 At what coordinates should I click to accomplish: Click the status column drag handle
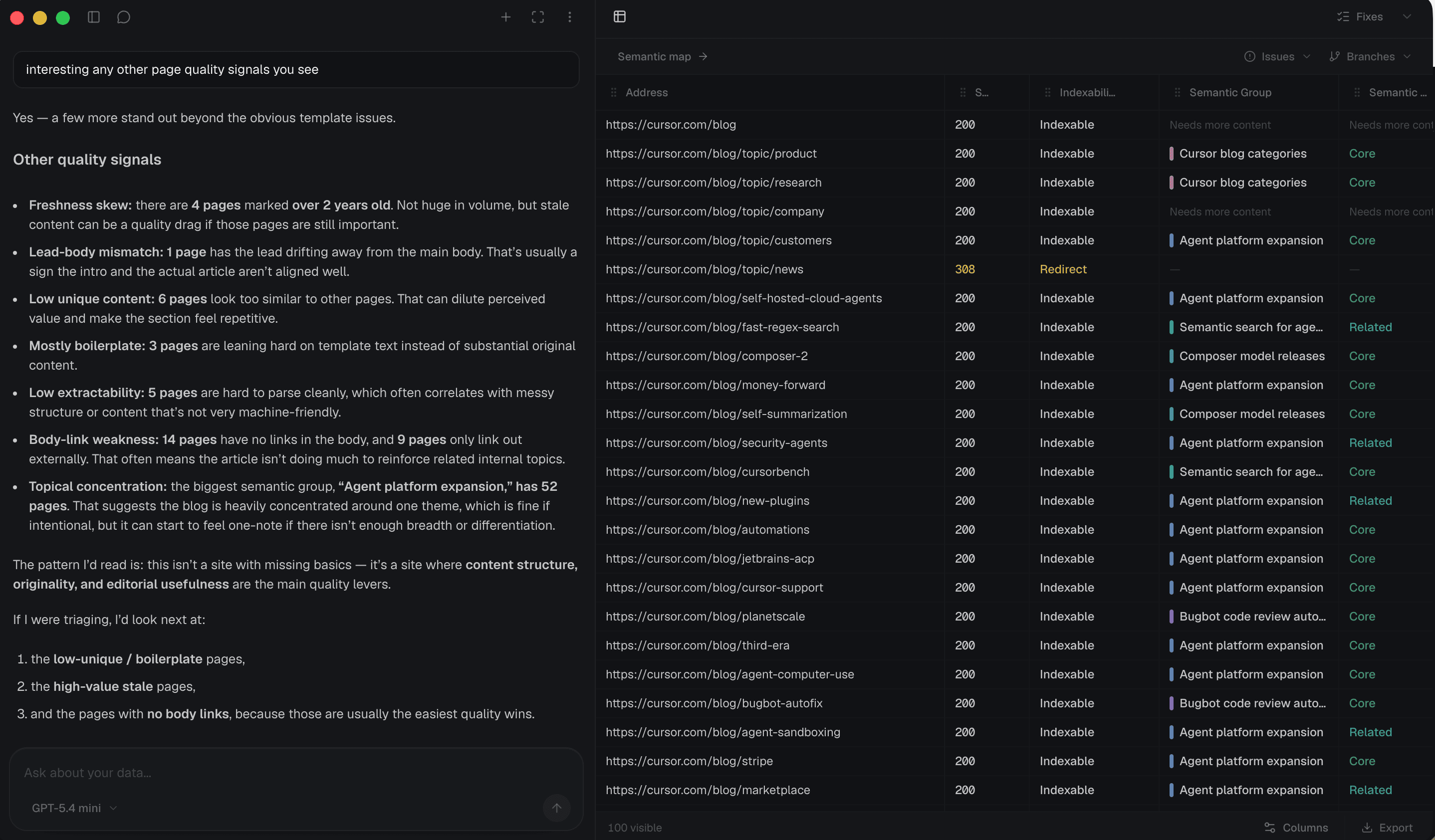tap(962, 92)
